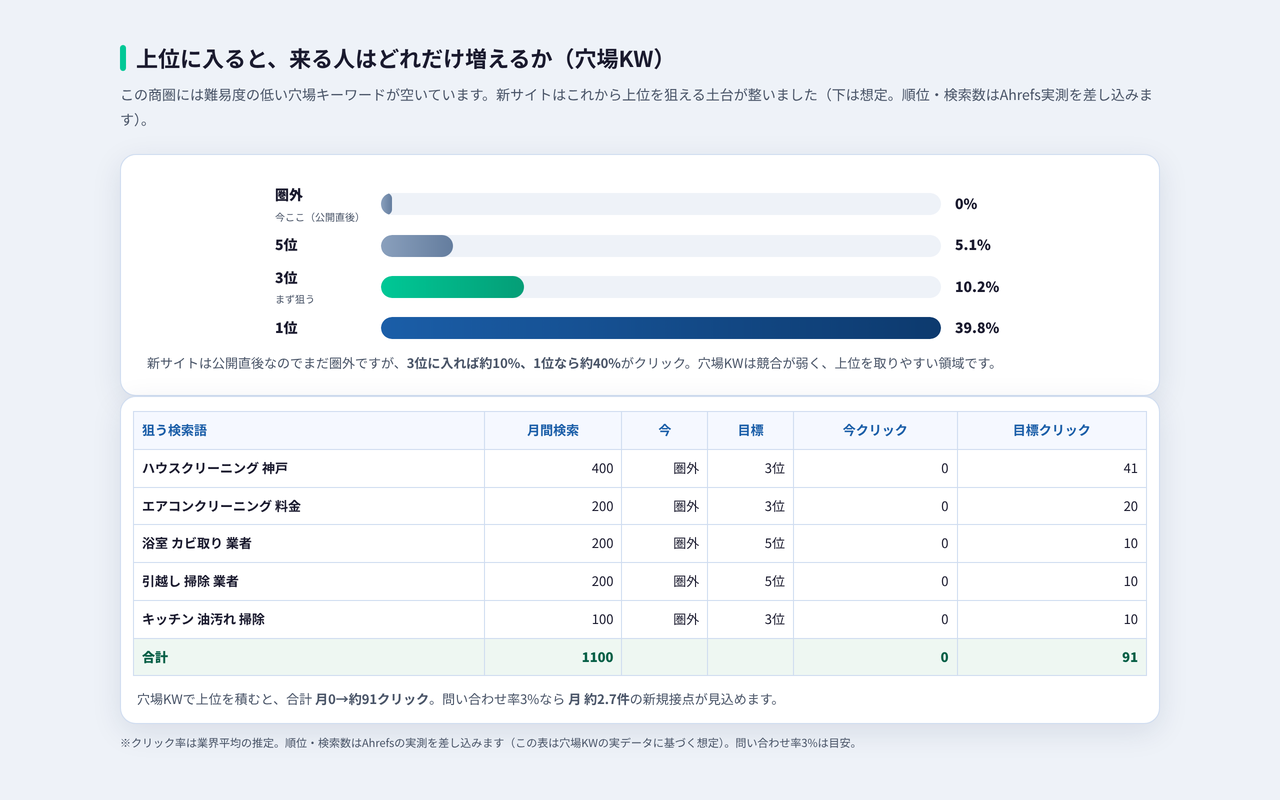Select the キッチン 油汚れ 掃除 keyword cell

(309, 620)
